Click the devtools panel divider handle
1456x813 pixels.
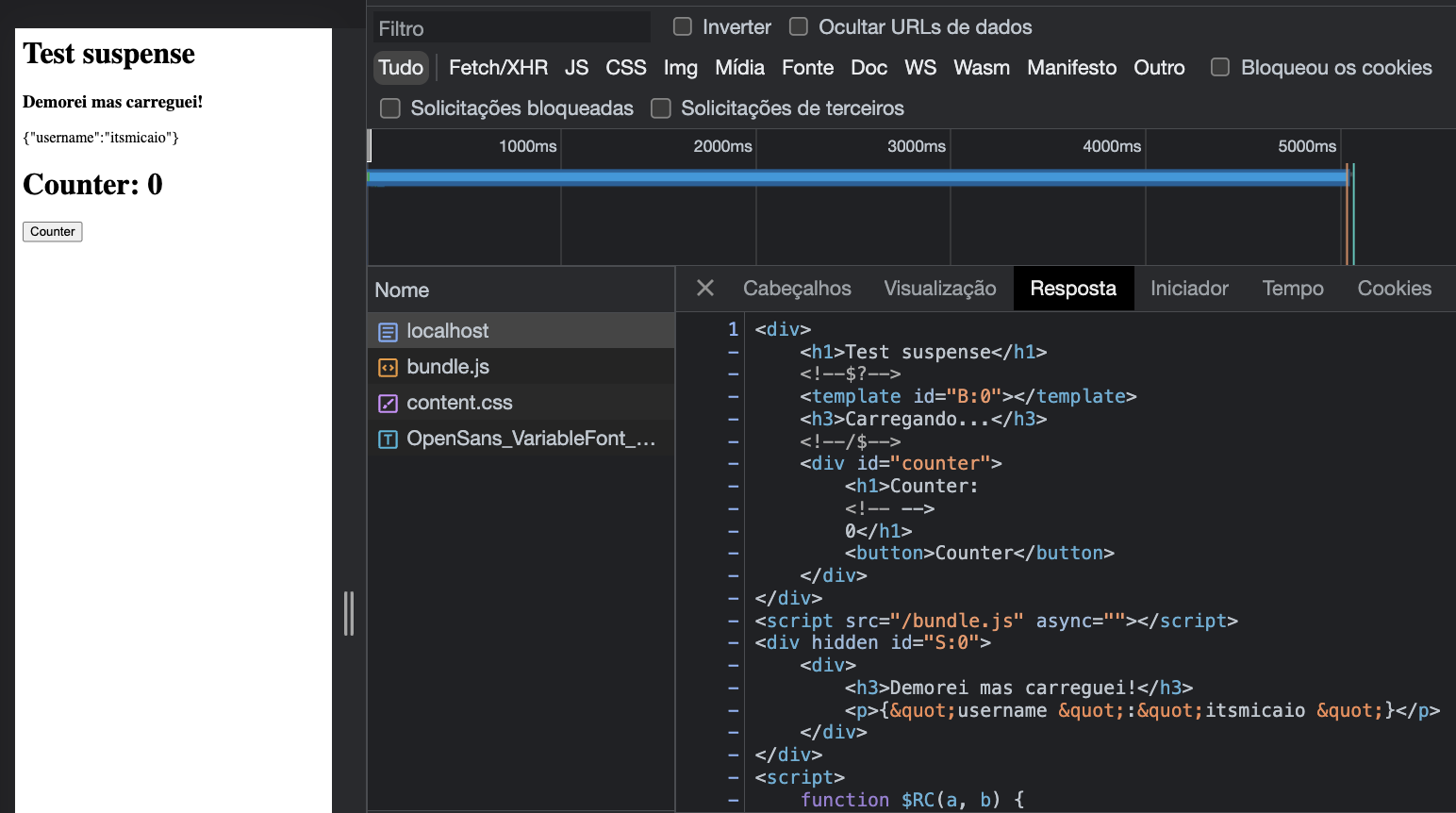[349, 613]
